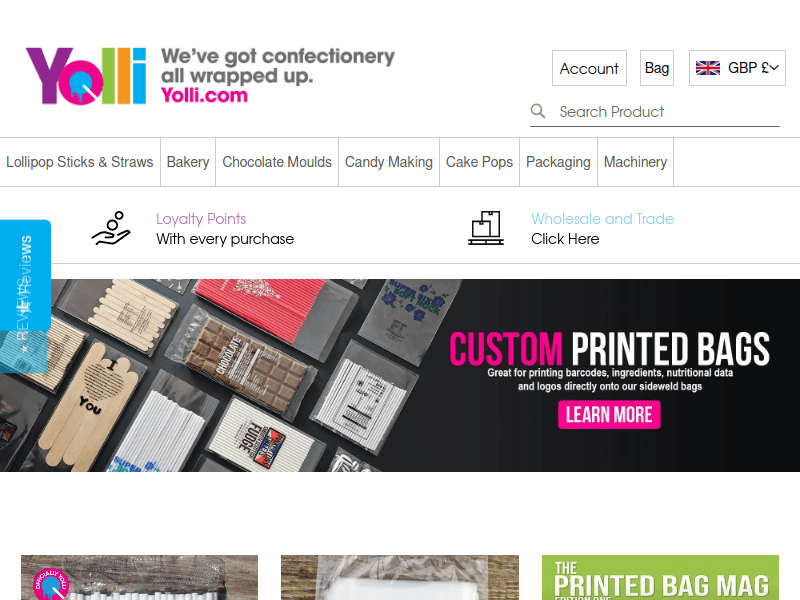Expand the GBP £ currency dropdown
The width and height of the screenshot is (800, 600).
737,68
